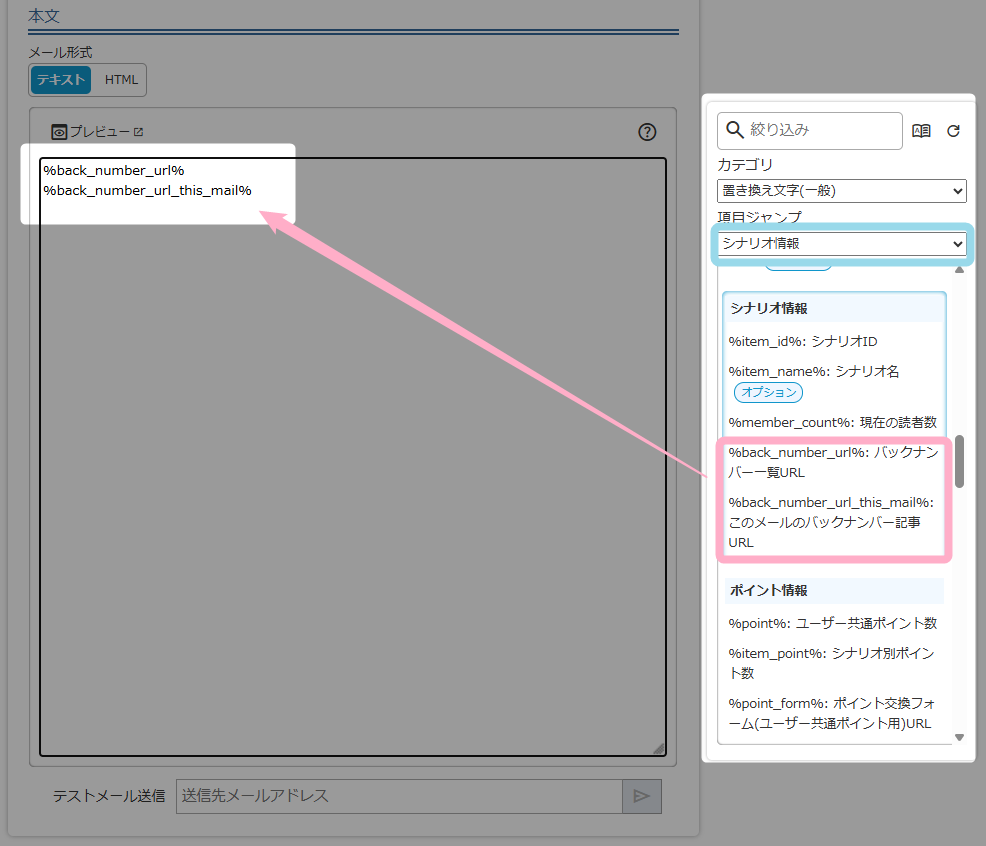The height and width of the screenshot is (846, 986).
Task: Click the 送信先メールアドレス input field
Action: pyautogui.click(x=398, y=796)
